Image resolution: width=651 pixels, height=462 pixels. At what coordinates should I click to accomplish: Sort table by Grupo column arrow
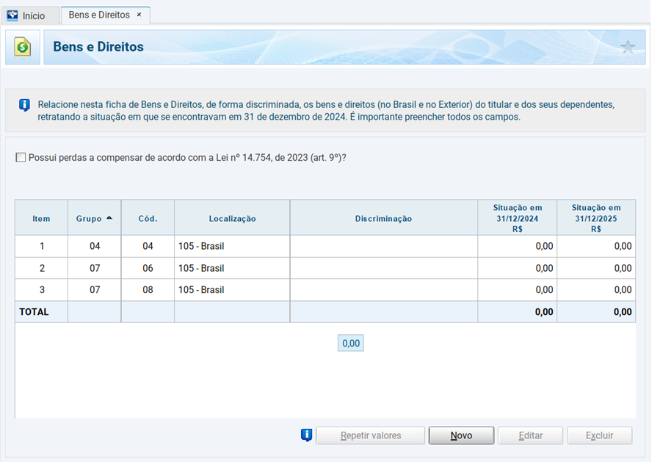pyautogui.click(x=109, y=218)
